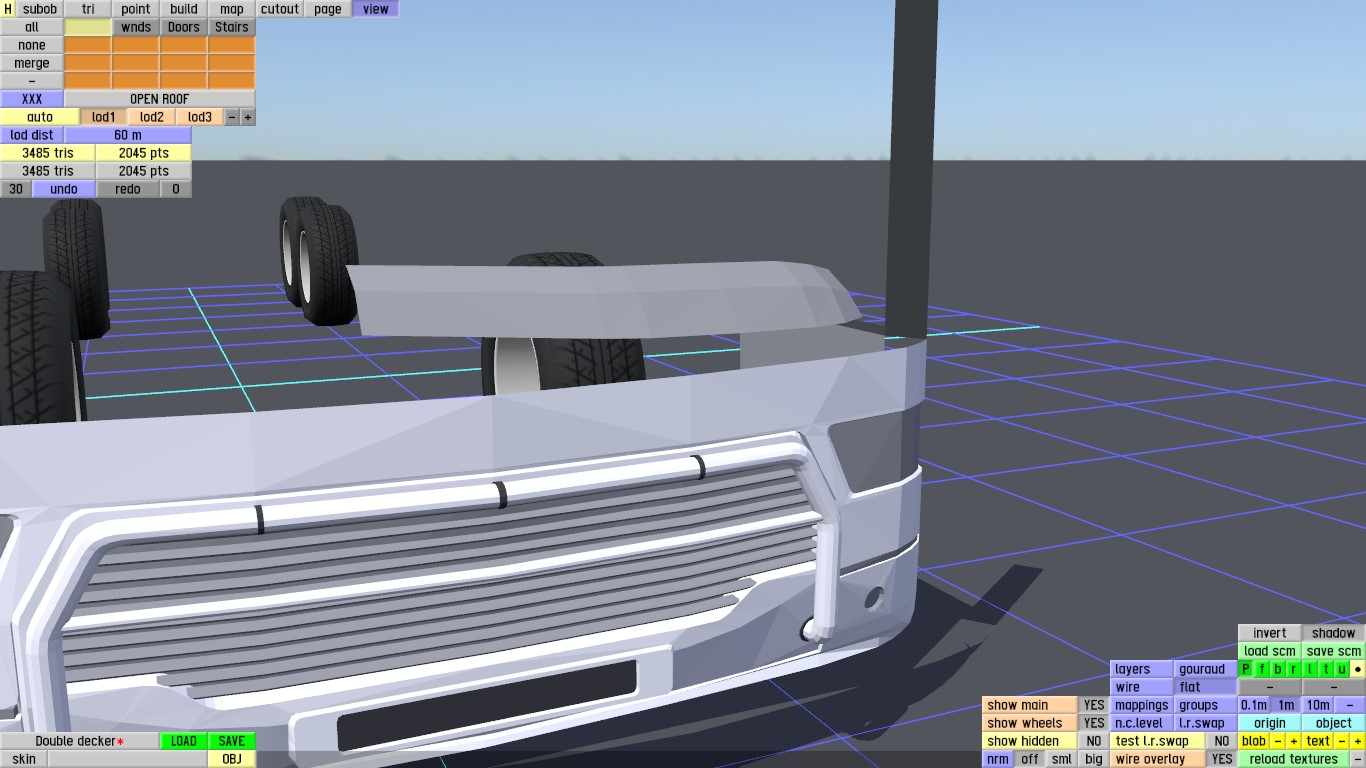Viewport: 1366px width, 768px height.
Task: Toggle the shadow option
Action: point(1334,633)
